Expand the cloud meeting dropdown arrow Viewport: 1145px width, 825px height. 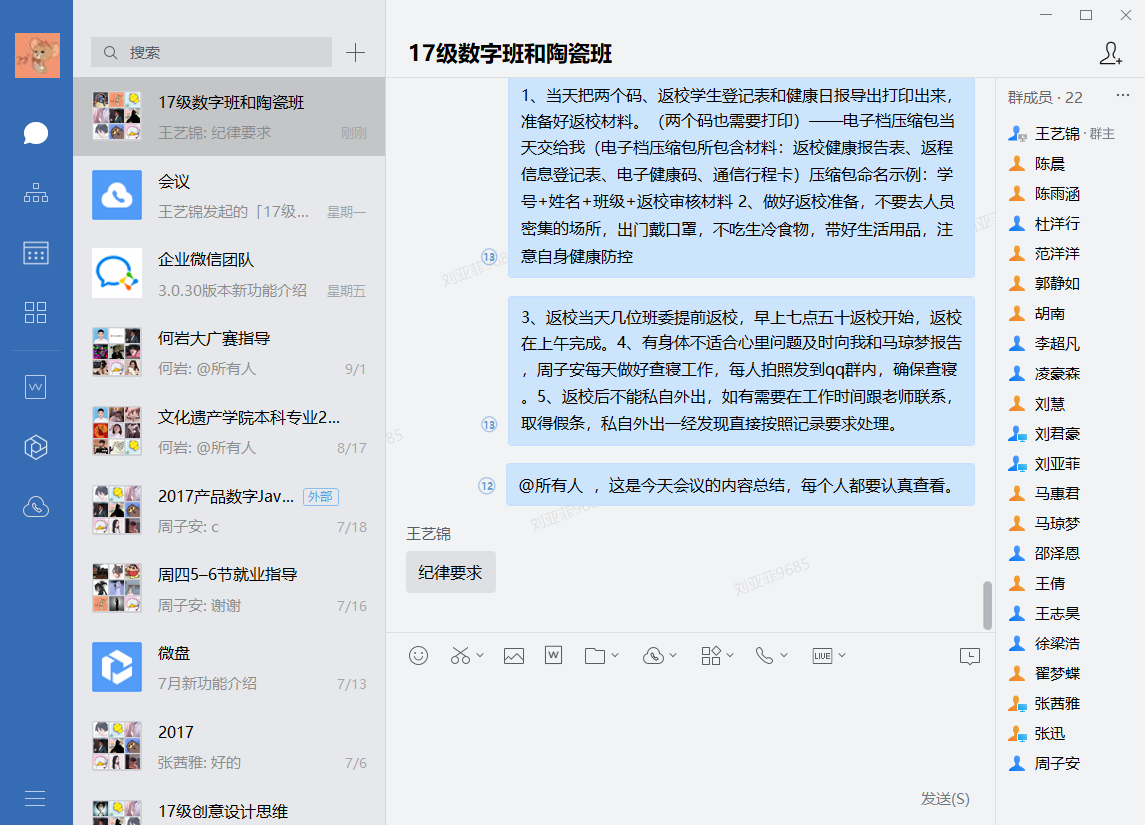[x=673, y=656]
